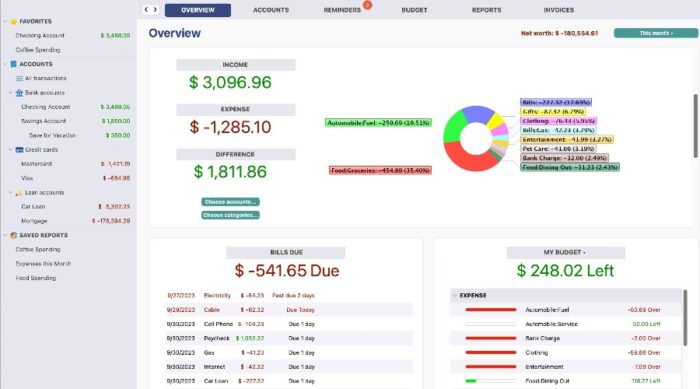Select the Internet bill row
This screenshot has width=700, height=389.
click(289, 367)
